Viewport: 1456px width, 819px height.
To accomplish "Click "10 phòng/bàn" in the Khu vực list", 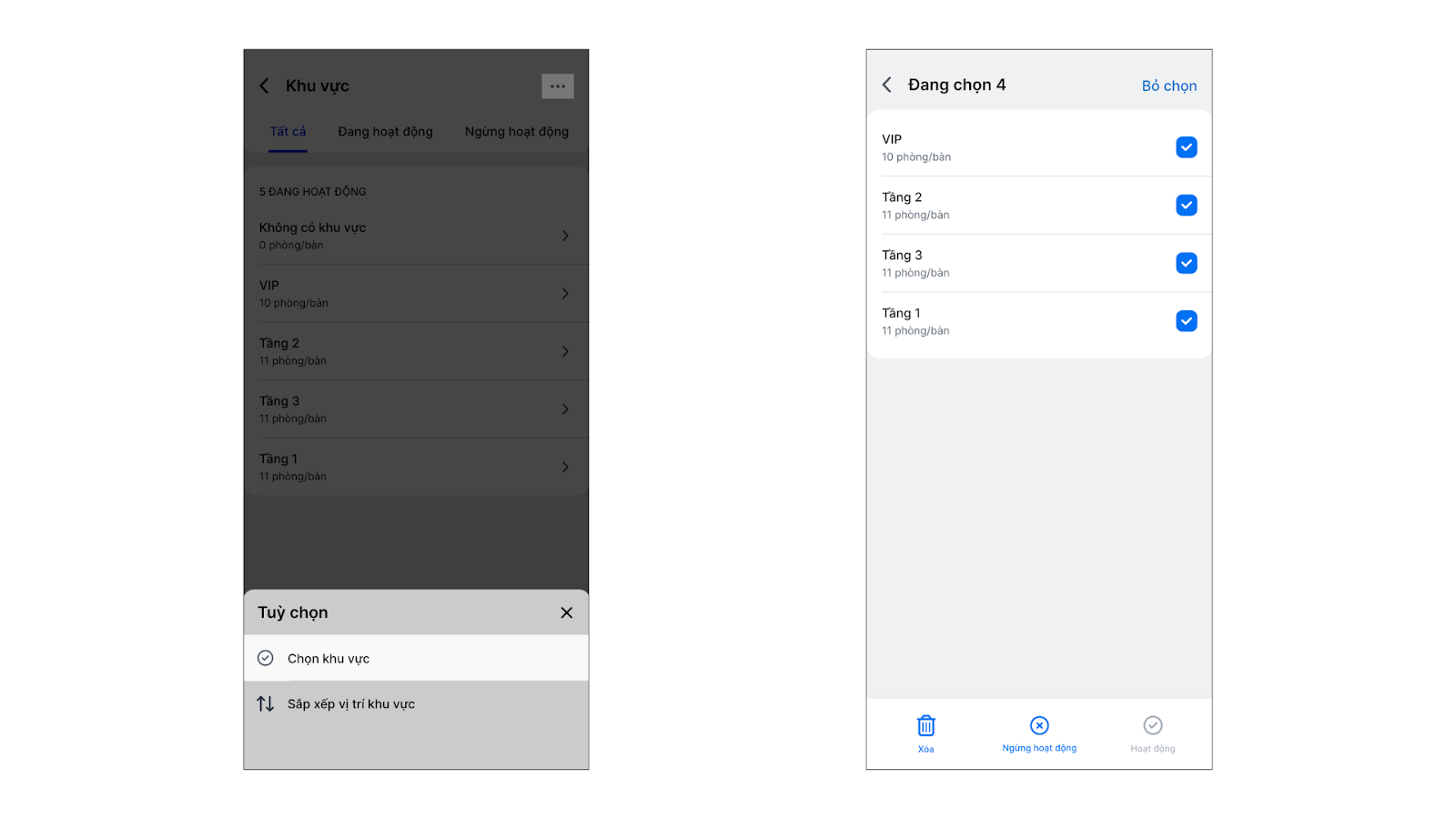I will tap(294, 303).
